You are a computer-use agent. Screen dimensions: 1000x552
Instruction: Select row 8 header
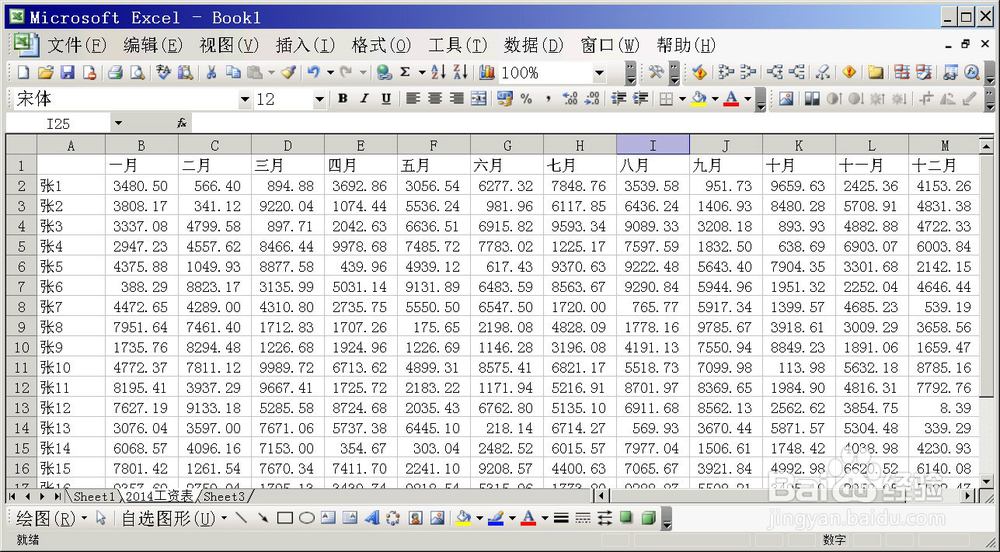[21, 307]
